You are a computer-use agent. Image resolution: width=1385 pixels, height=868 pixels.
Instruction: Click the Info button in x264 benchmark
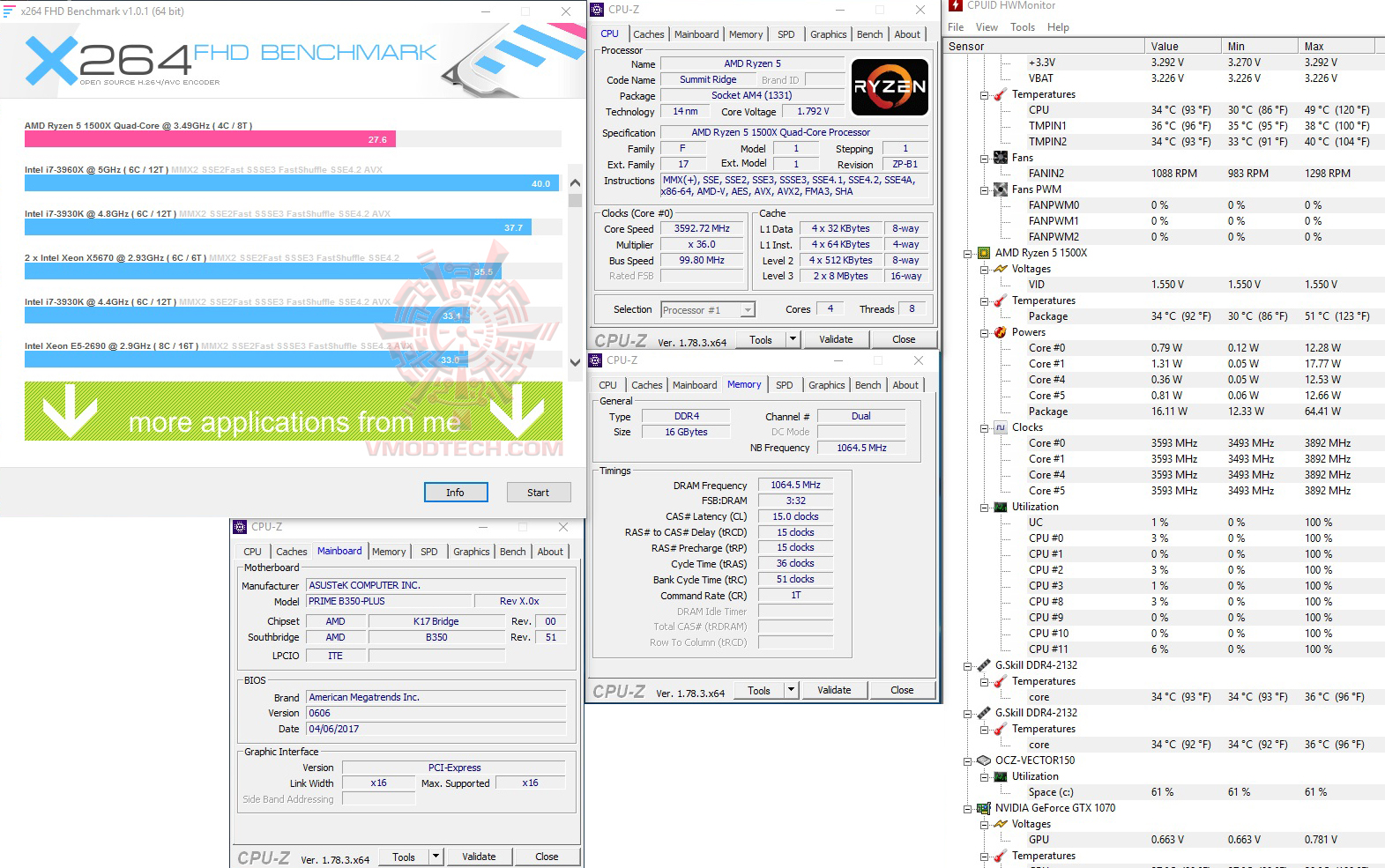[455, 493]
